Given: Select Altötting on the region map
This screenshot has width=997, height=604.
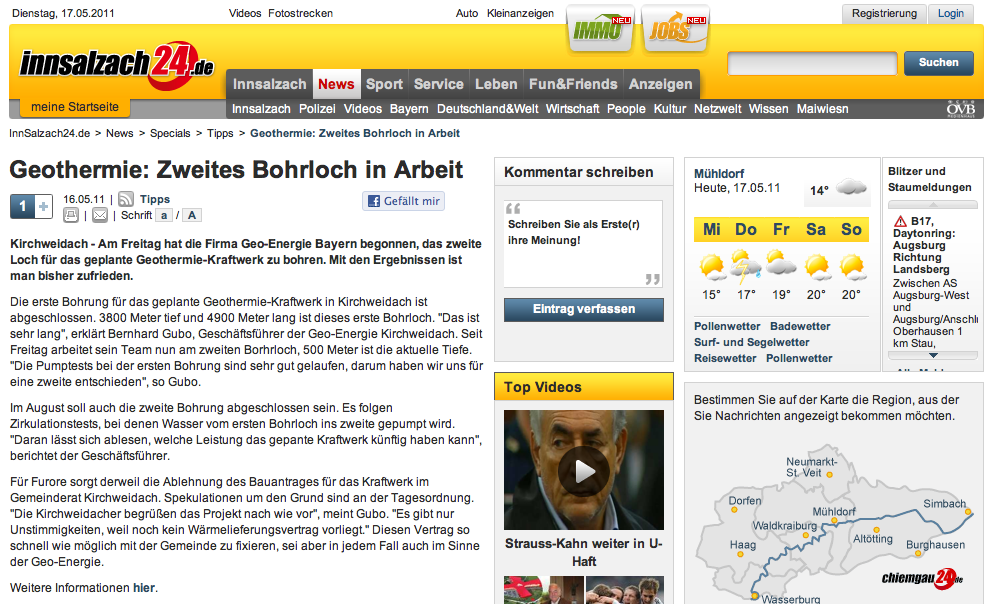Looking at the screenshot, I should click(x=872, y=538).
